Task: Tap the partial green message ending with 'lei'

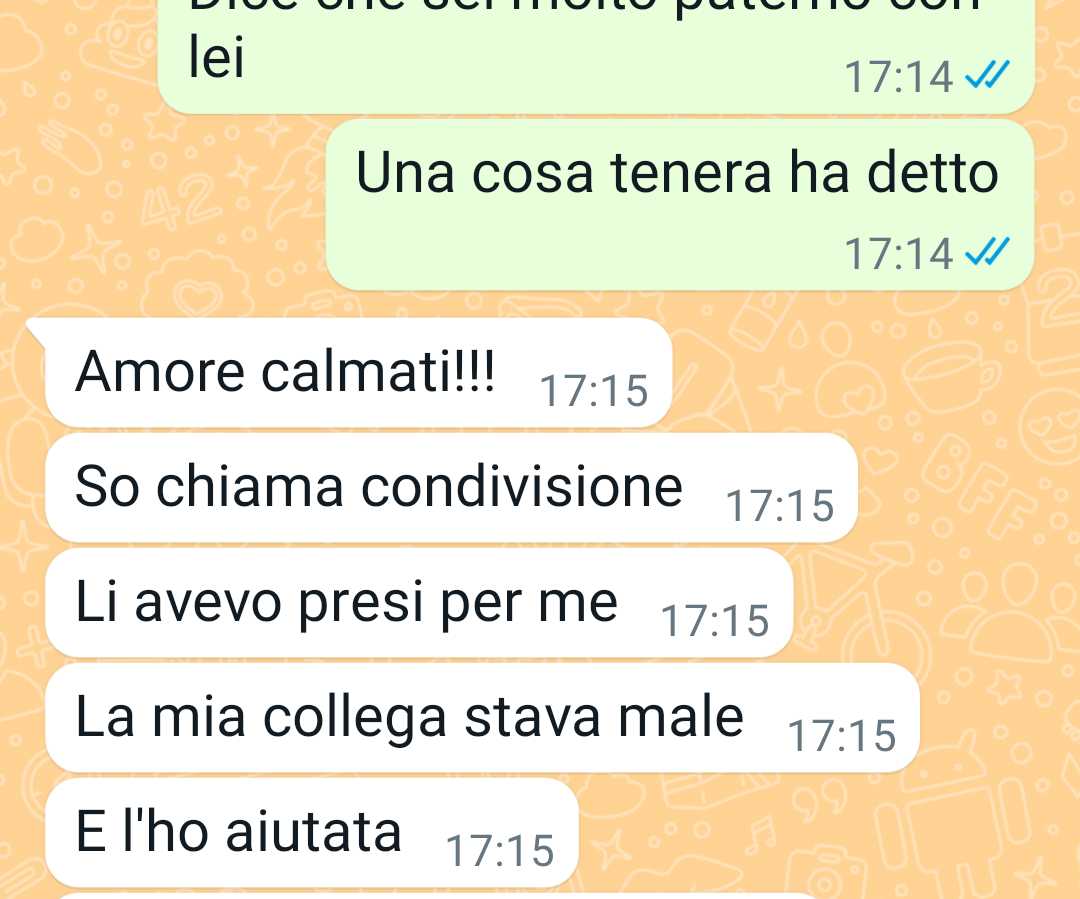Action: [596, 56]
